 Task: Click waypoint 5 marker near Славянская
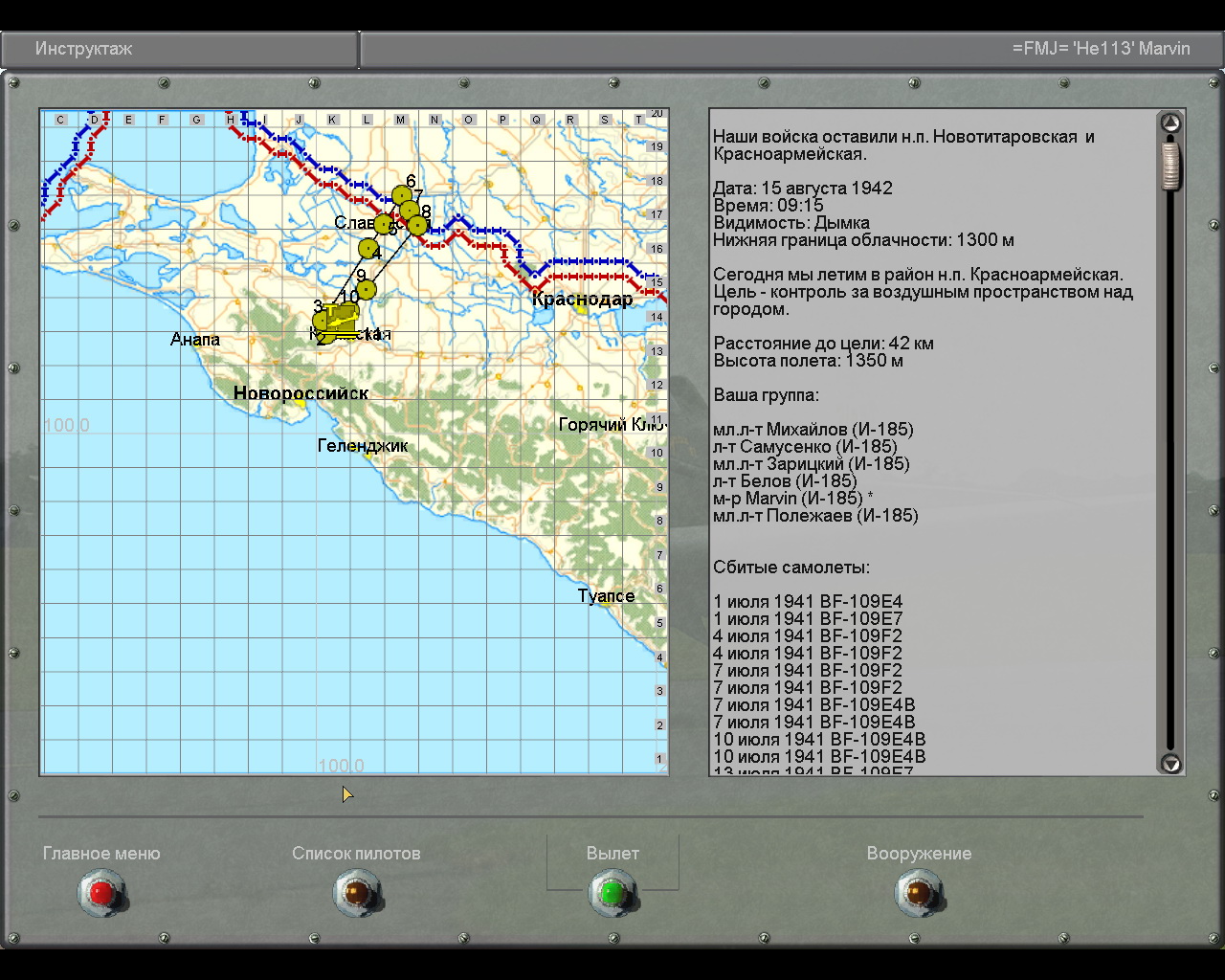click(x=384, y=225)
